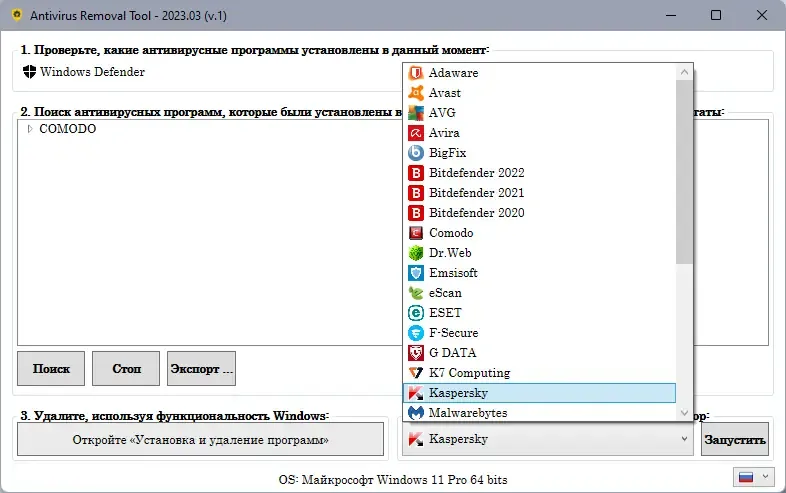Click the dropdown list scroll up arrow
The width and height of the screenshot is (786, 493).
point(684,72)
